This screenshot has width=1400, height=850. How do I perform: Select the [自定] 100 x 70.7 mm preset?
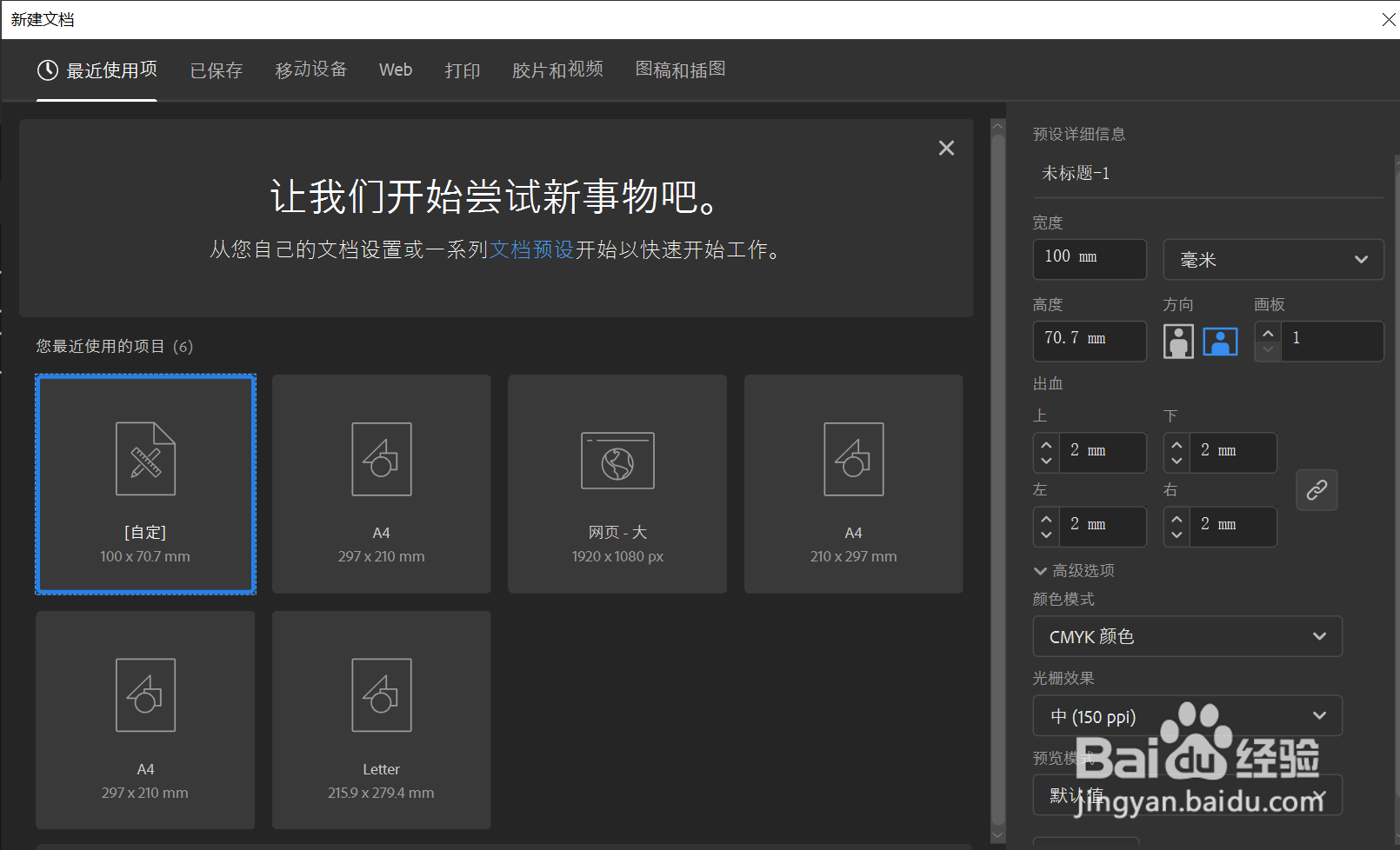pyautogui.click(x=145, y=484)
